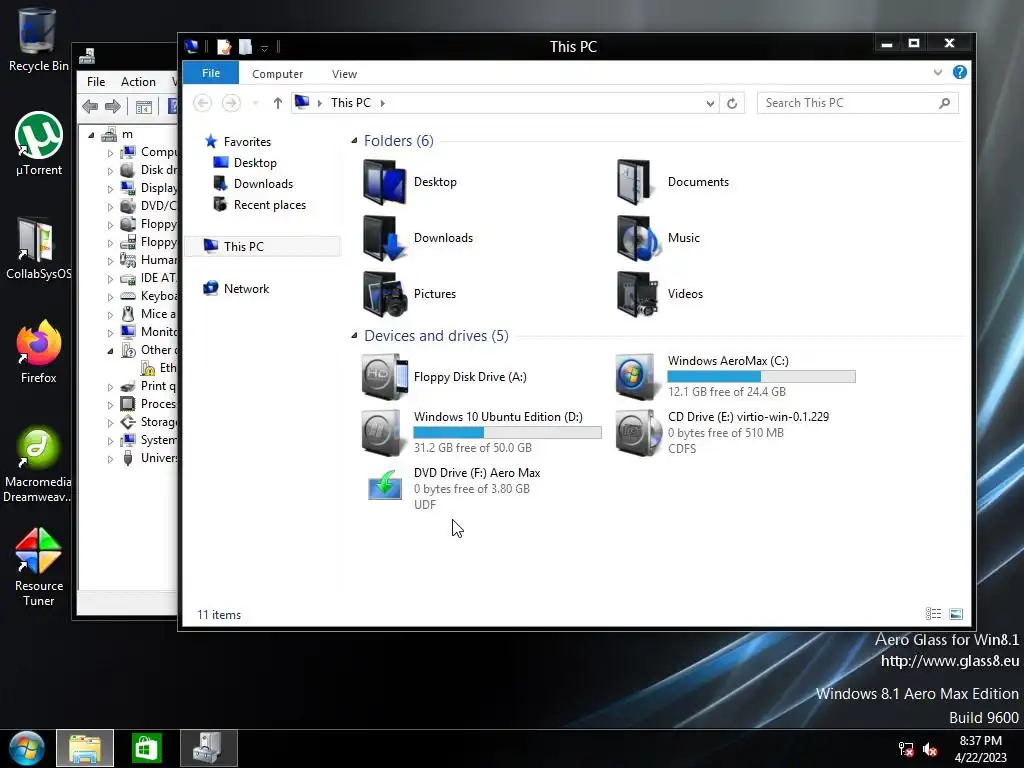Select Windows AeroMax (C:) drive icon

(x=635, y=377)
